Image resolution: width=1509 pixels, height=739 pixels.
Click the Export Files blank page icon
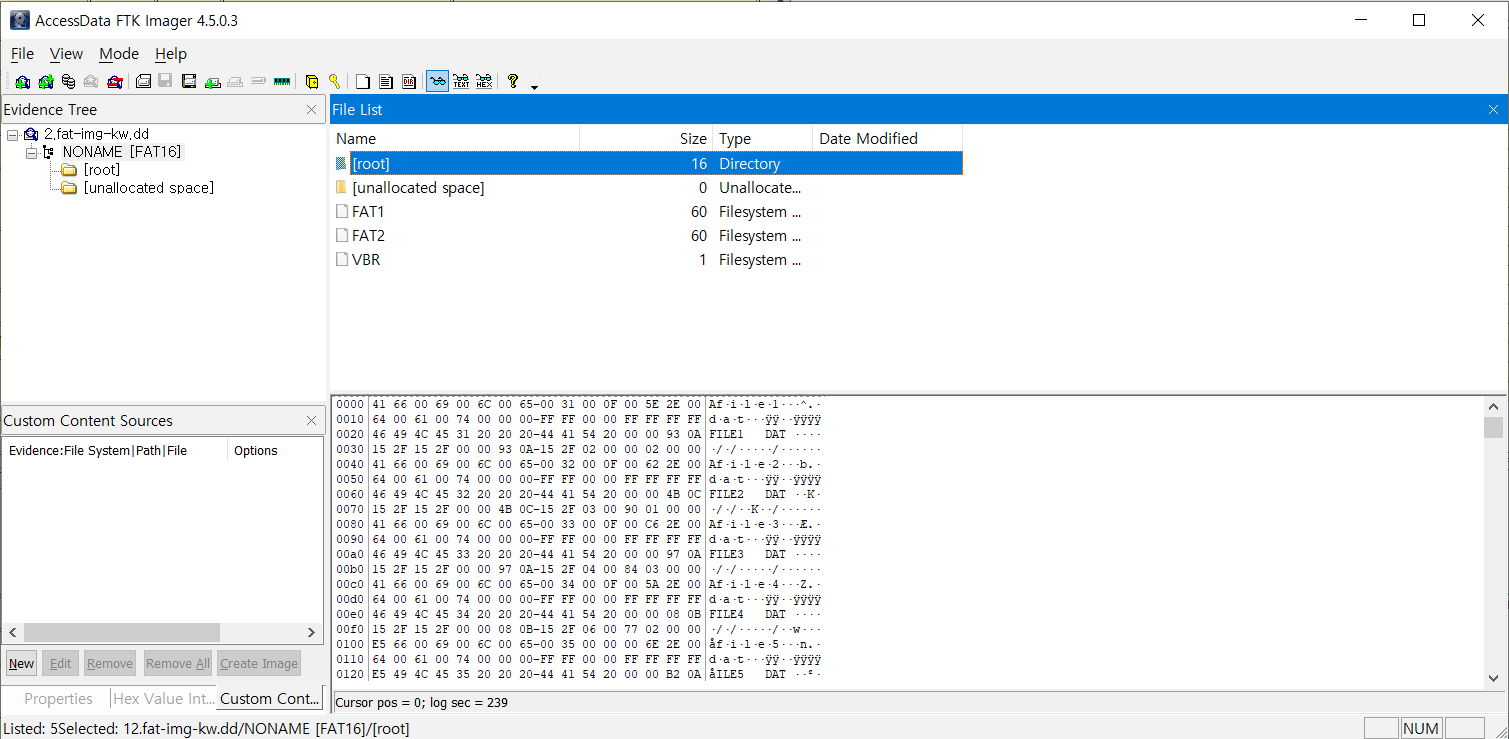(x=363, y=82)
